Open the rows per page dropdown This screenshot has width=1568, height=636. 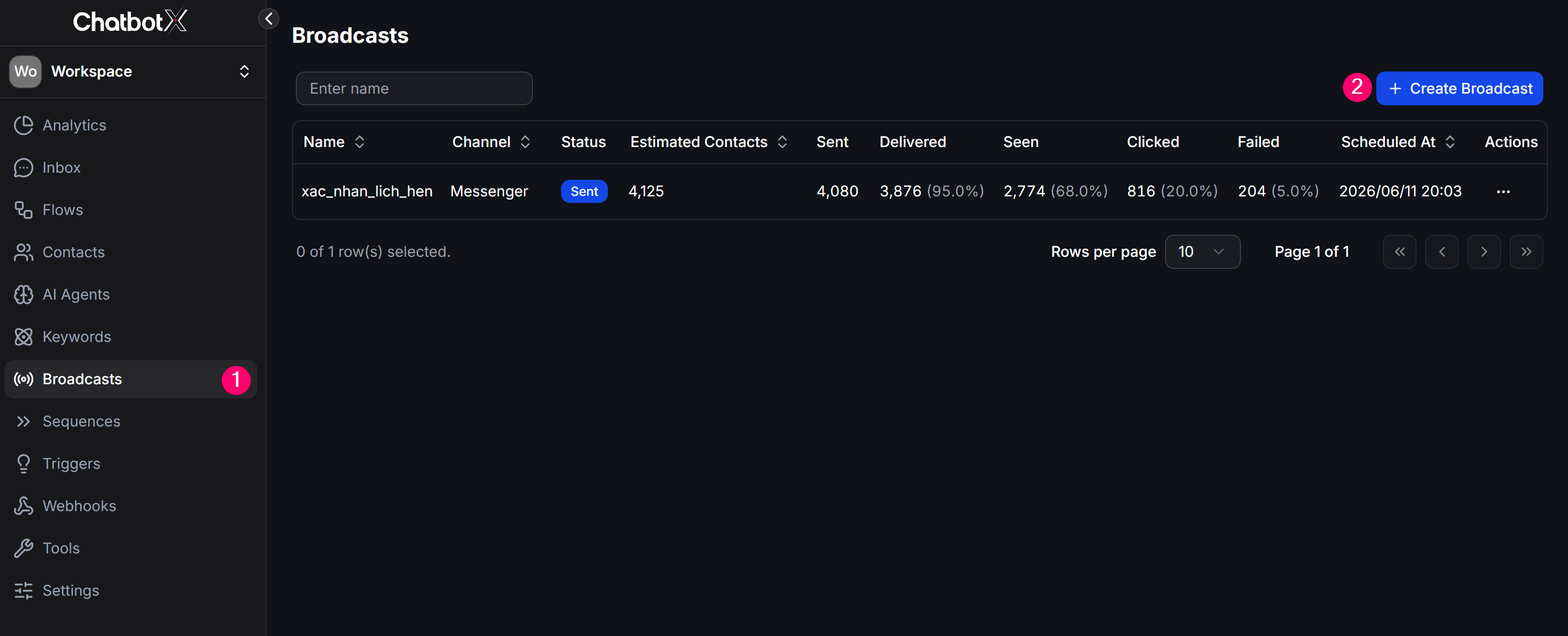pyautogui.click(x=1202, y=252)
